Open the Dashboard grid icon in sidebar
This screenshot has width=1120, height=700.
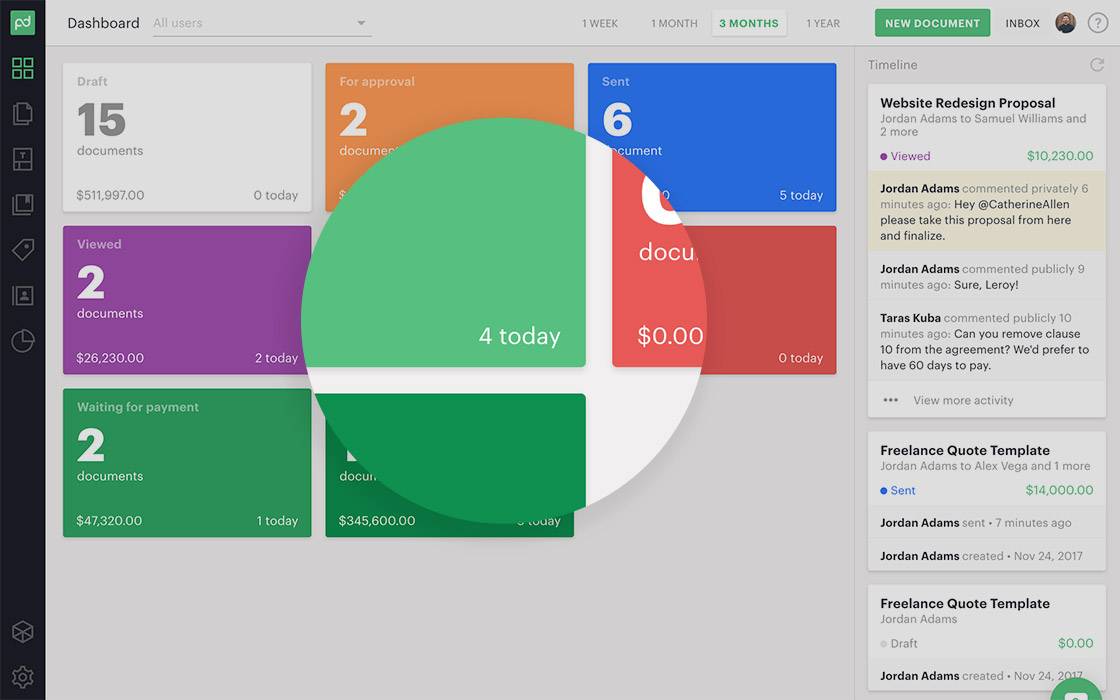pyautogui.click(x=23, y=69)
